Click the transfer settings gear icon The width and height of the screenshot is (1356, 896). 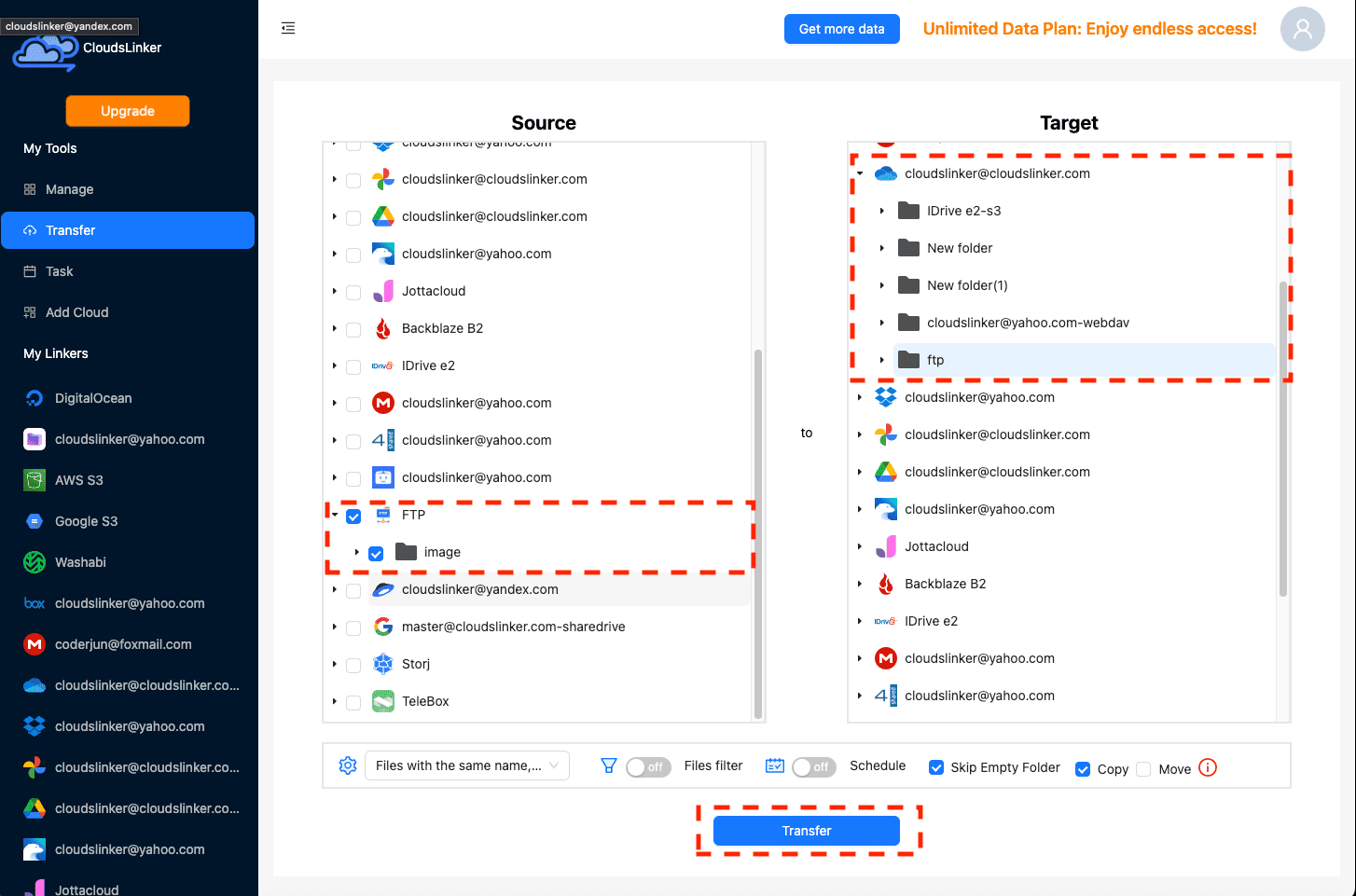pyautogui.click(x=348, y=765)
